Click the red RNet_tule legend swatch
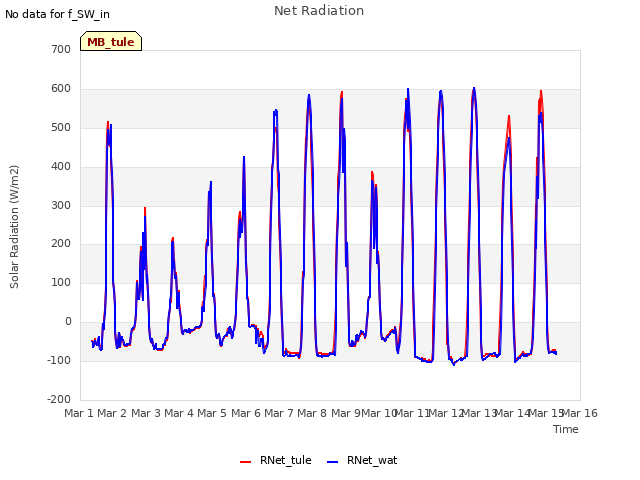 (x=245, y=462)
